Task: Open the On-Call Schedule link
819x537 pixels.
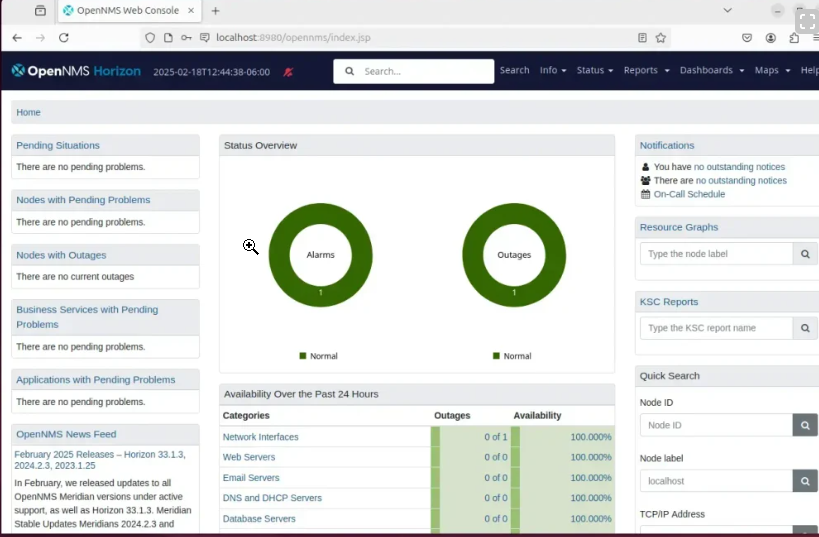Action: (689, 194)
